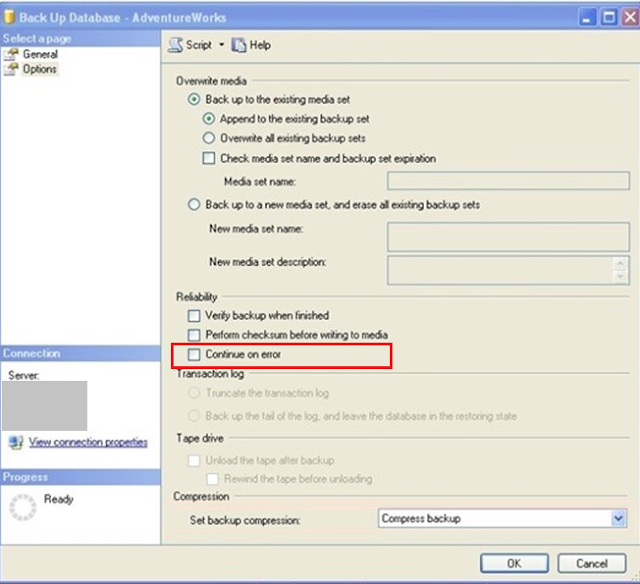Click the progress spinner icon
Screen dimensions: 640x584
[23, 507]
